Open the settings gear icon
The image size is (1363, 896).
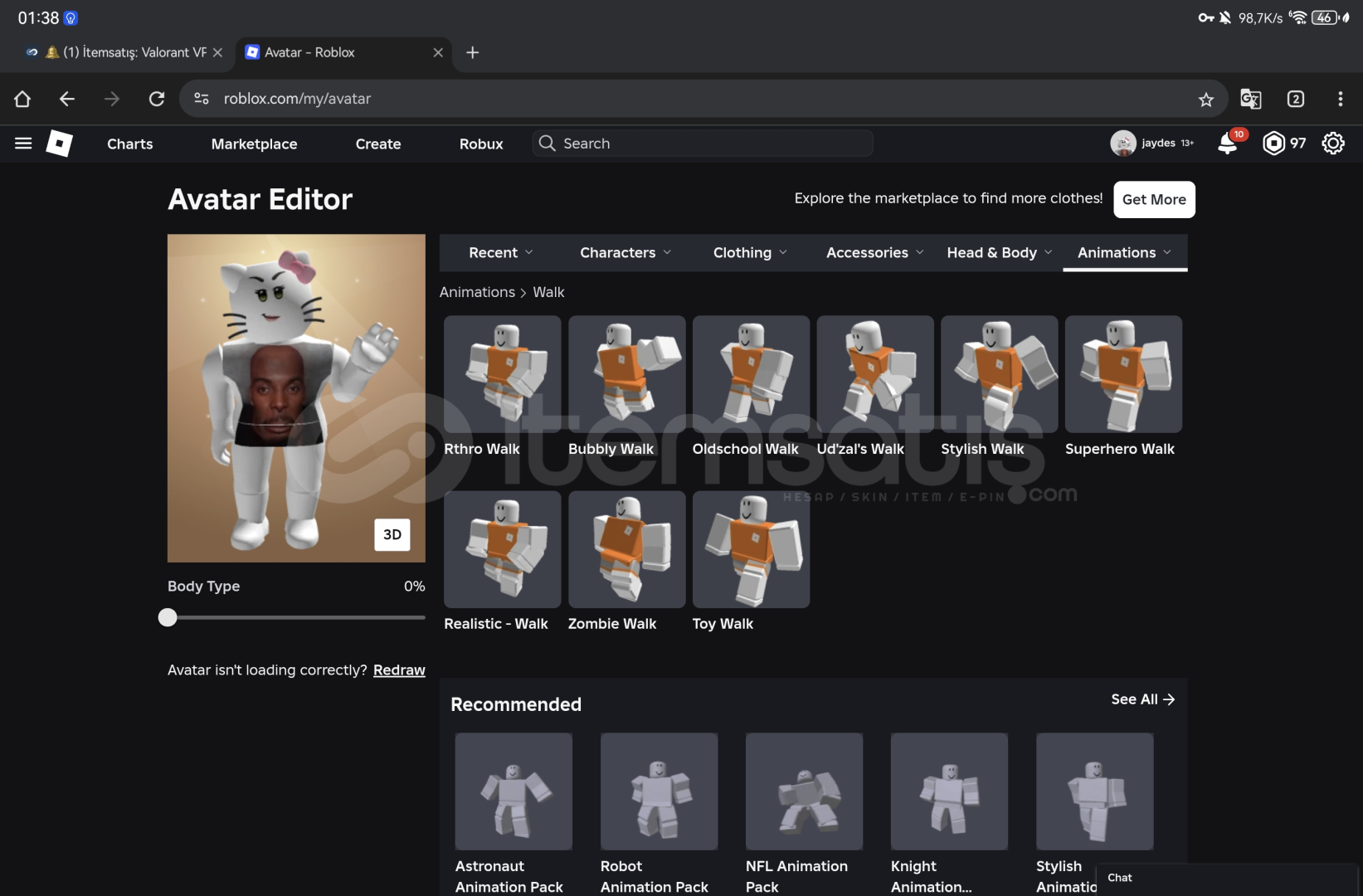coord(1332,144)
